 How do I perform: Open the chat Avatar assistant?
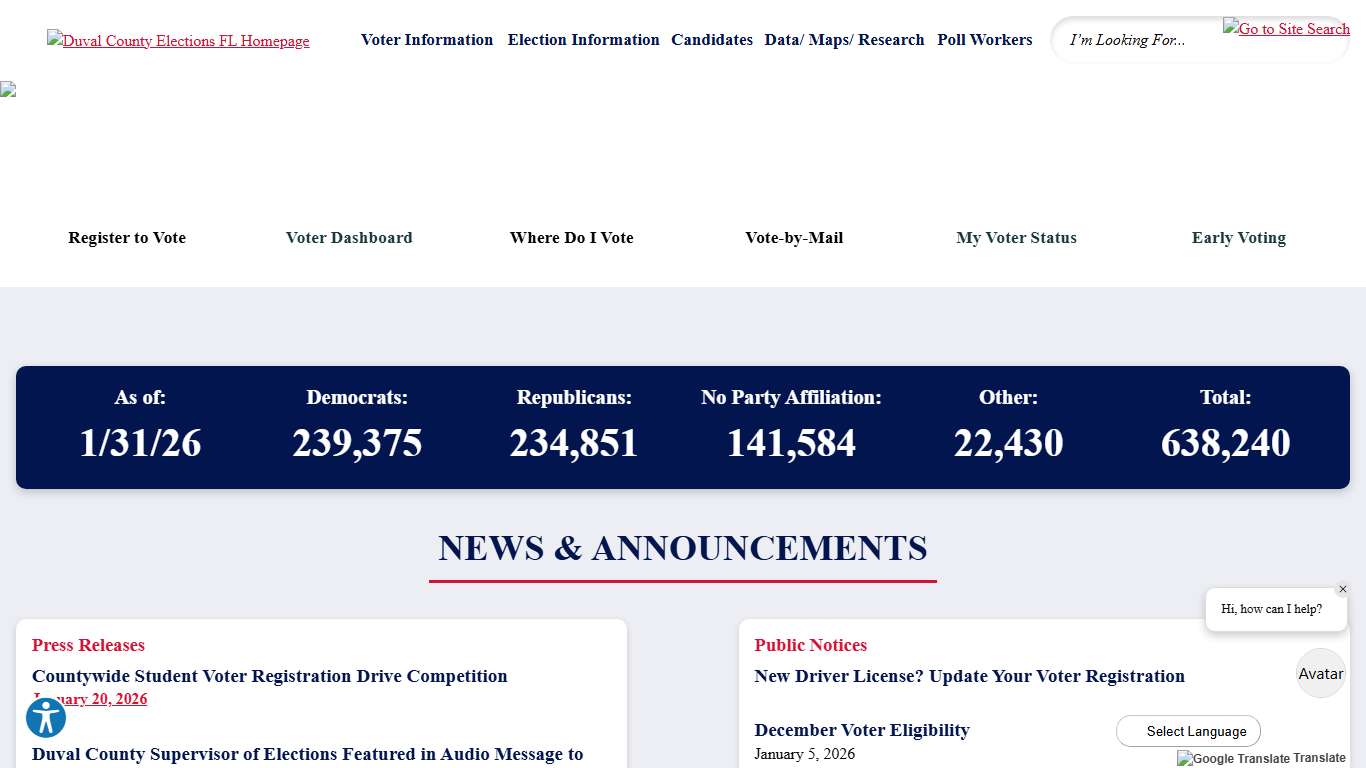1320,673
